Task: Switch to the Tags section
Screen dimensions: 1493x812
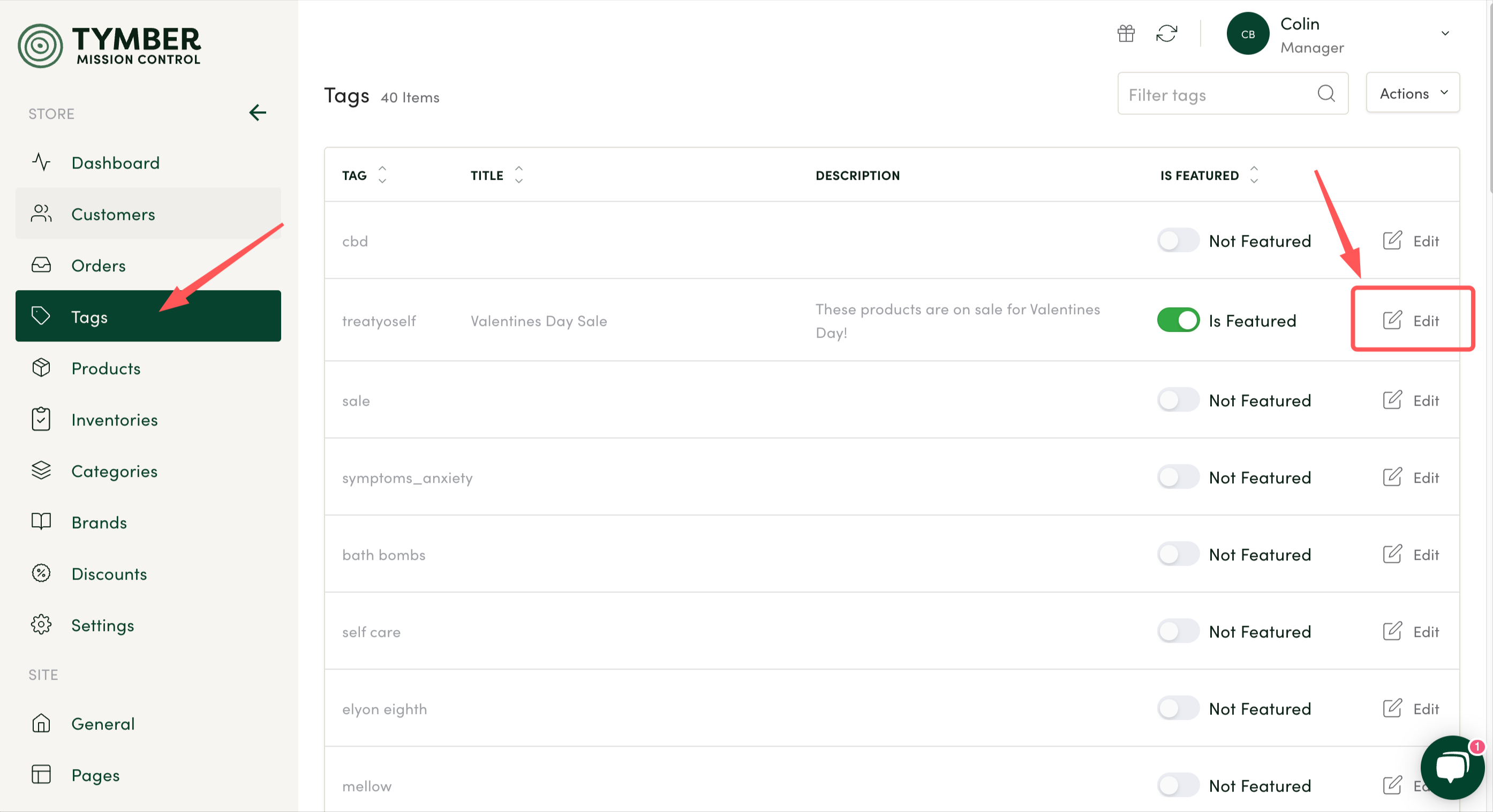Action: point(90,316)
